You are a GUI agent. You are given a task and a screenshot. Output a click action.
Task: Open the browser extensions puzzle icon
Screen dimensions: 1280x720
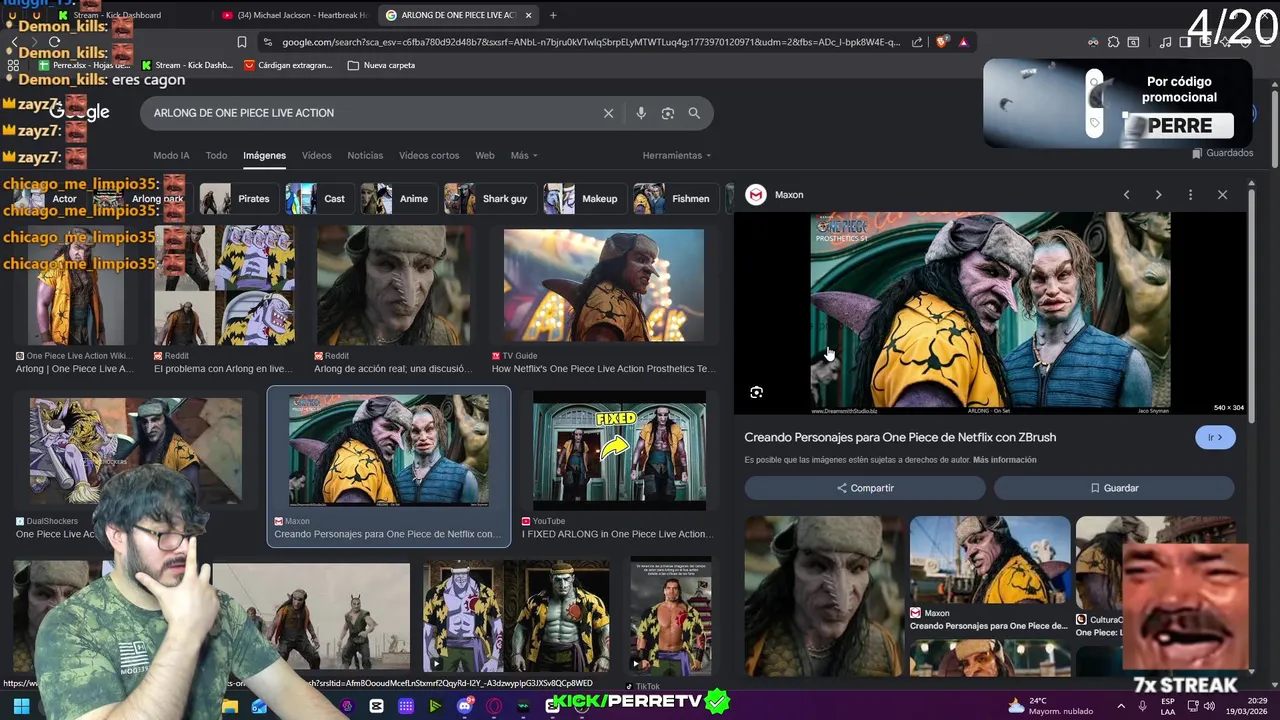coord(1113,42)
